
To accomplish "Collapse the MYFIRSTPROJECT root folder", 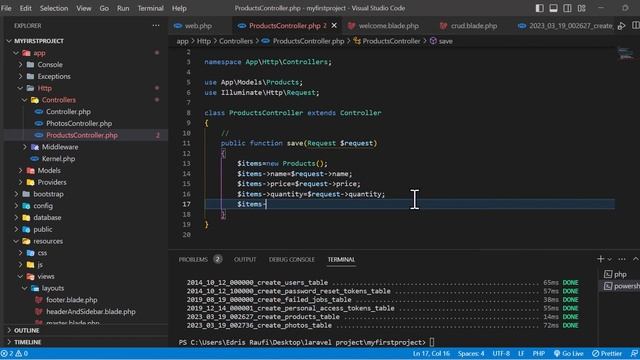I will pos(39,41).
